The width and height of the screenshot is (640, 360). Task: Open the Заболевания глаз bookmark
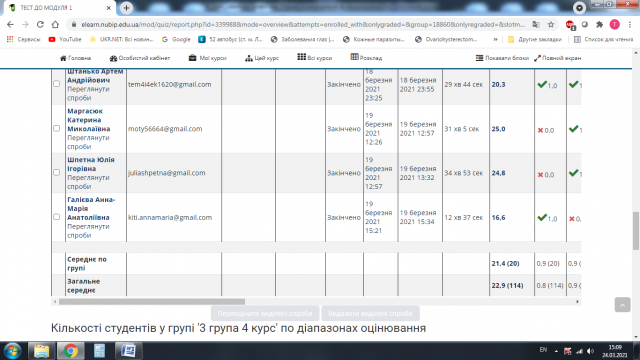[302, 39]
